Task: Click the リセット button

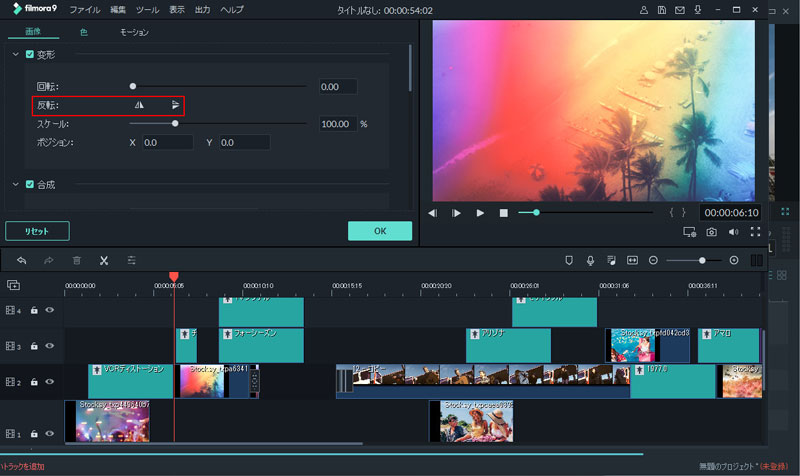Action: pyautogui.click(x=37, y=231)
